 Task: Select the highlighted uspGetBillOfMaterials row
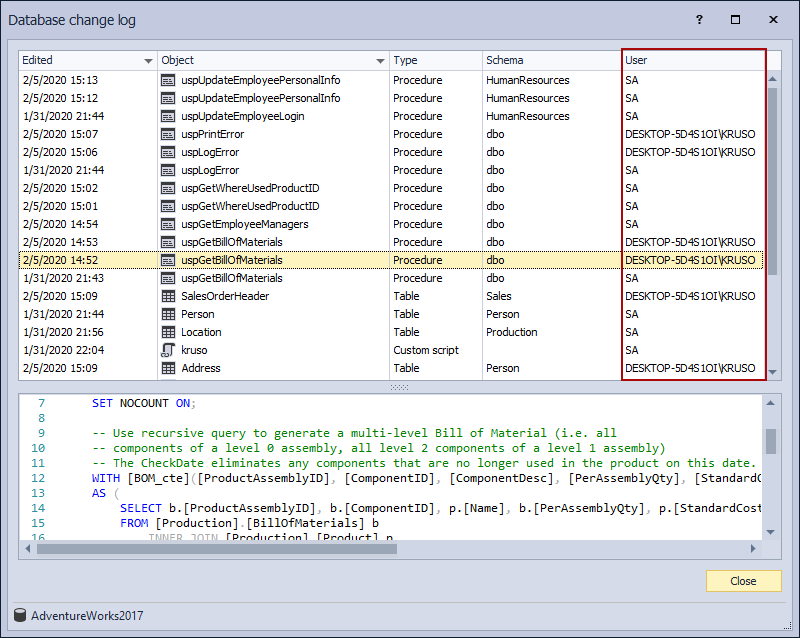click(300, 260)
